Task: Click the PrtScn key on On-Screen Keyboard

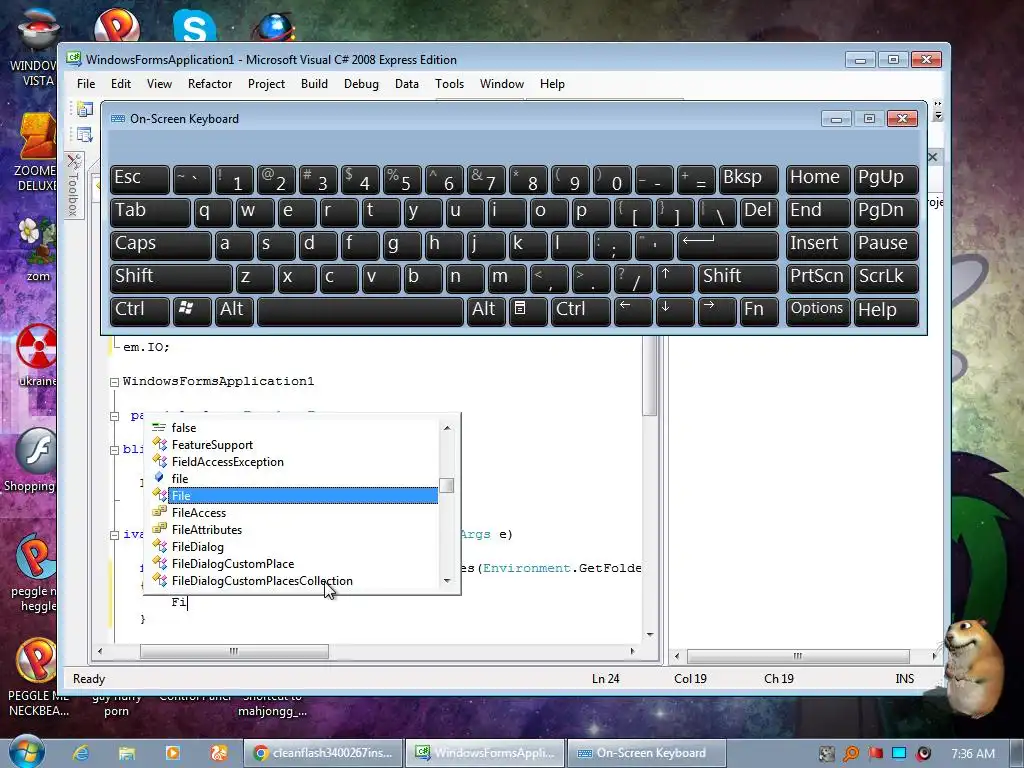Action: point(818,278)
